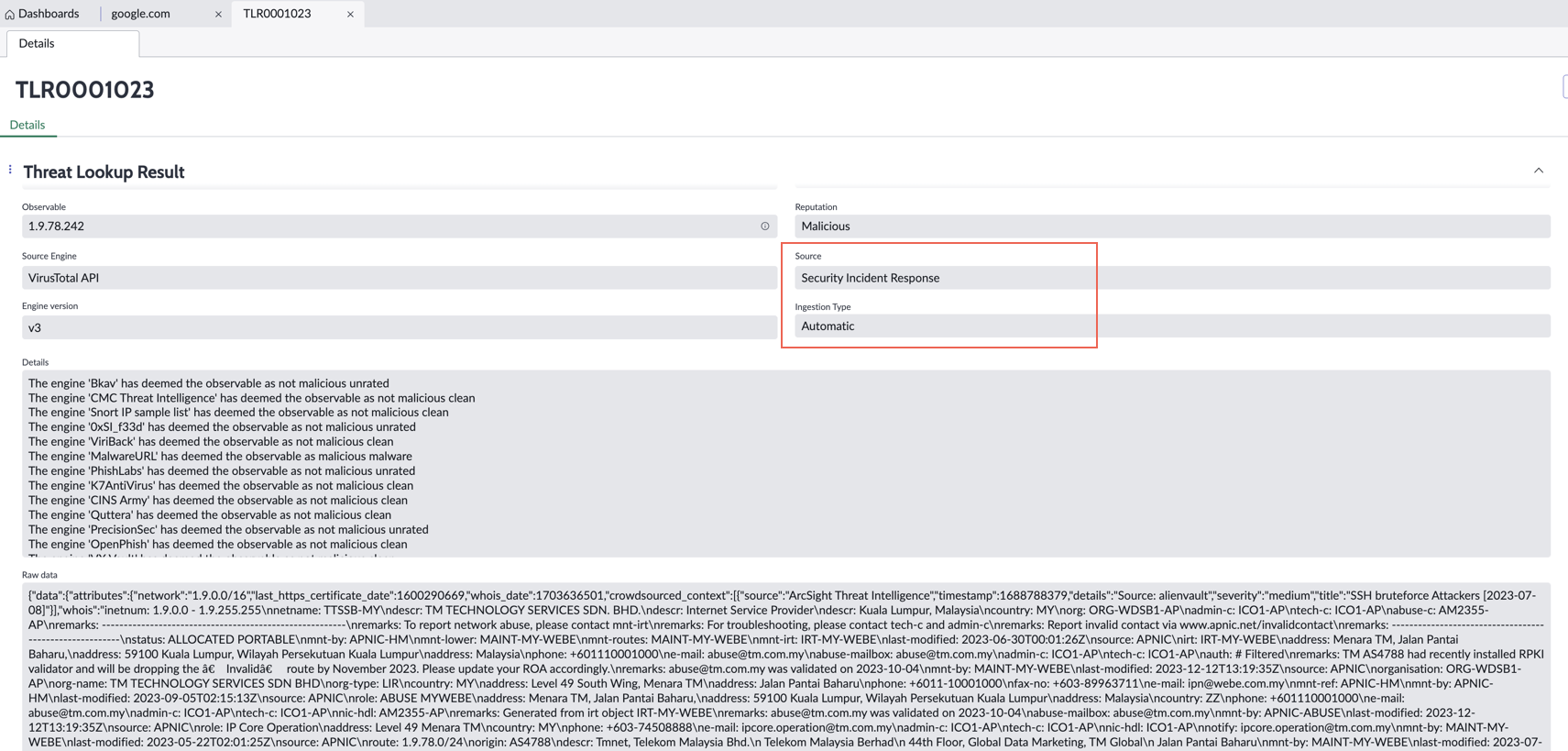Click the Engine version label
This screenshot has width=1568, height=751.
pos(50,306)
